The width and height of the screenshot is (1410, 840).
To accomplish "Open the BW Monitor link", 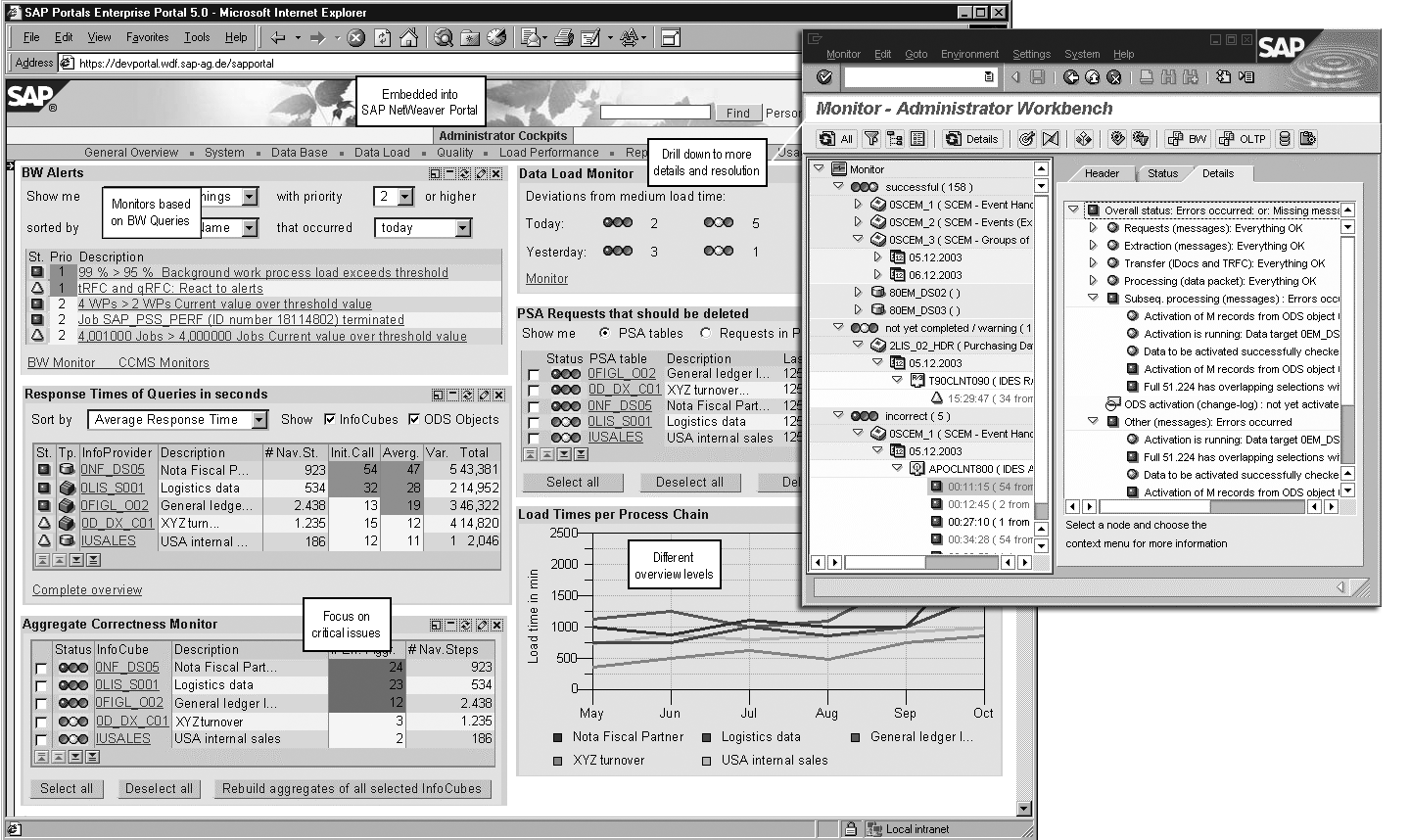I will click(61, 363).
